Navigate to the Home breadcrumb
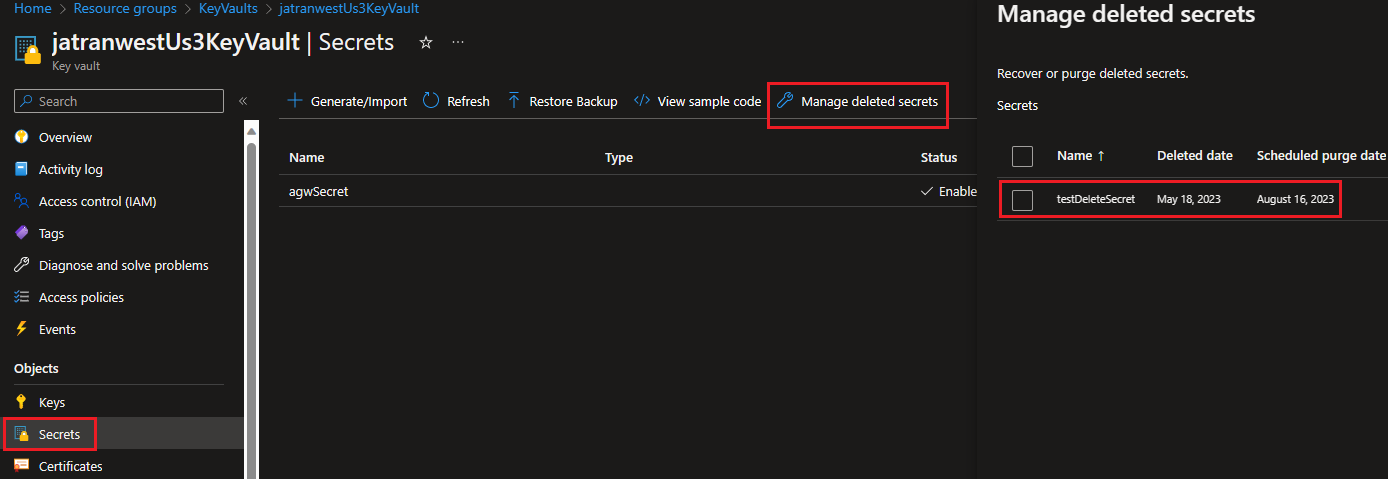This screenshot has width=1388, height=479. (x=33, y=8)
